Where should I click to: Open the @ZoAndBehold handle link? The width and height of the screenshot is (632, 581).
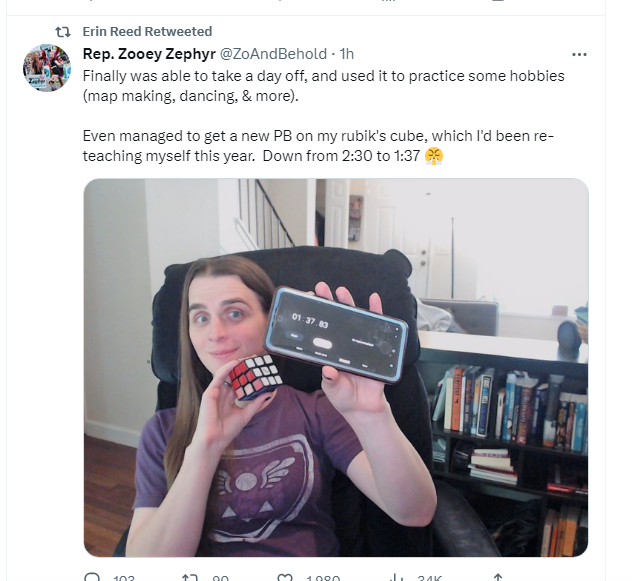(273, 54)
